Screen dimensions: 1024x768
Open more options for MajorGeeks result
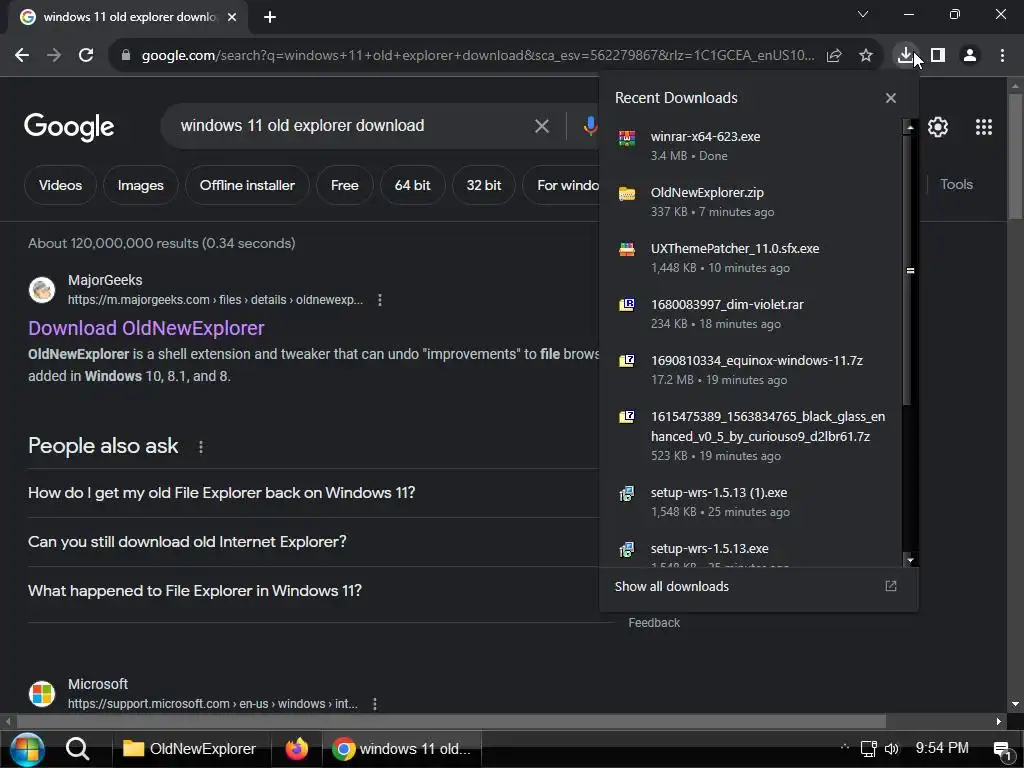379,300
